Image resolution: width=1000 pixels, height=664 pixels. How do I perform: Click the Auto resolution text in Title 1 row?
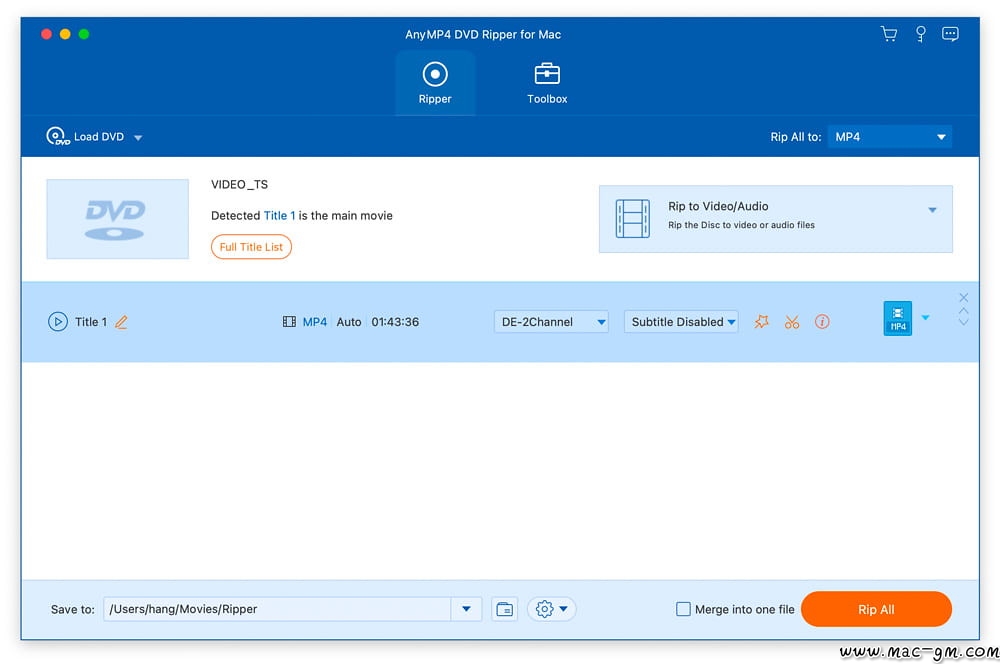pos(349,321)
